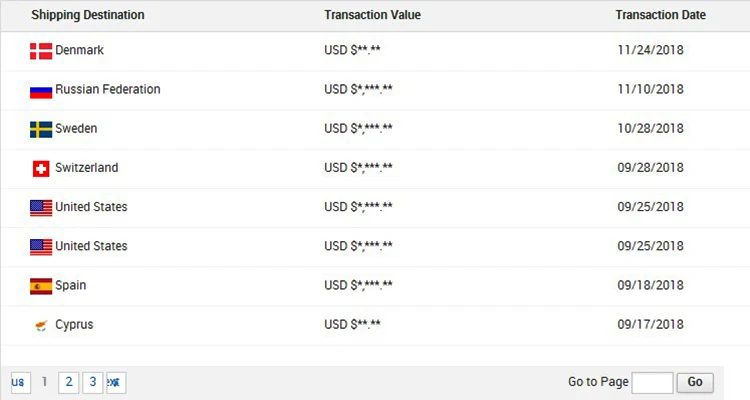
Task: Focus the Go to Page input box
Action: pyautogui.click(x=652, y=382)
